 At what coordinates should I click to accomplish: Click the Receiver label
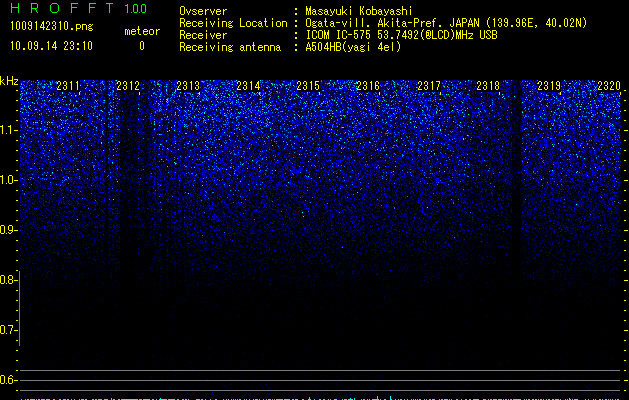[x=203, y=35]
